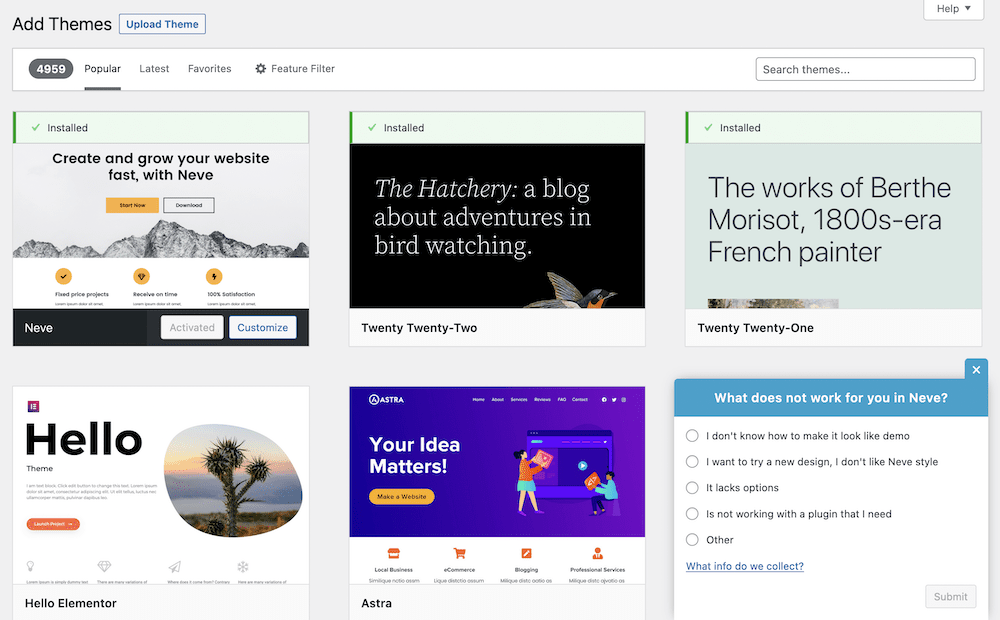The image size is (1000, 620).
Task: Close the Neve feedback popup
Action: click(976, 370)
